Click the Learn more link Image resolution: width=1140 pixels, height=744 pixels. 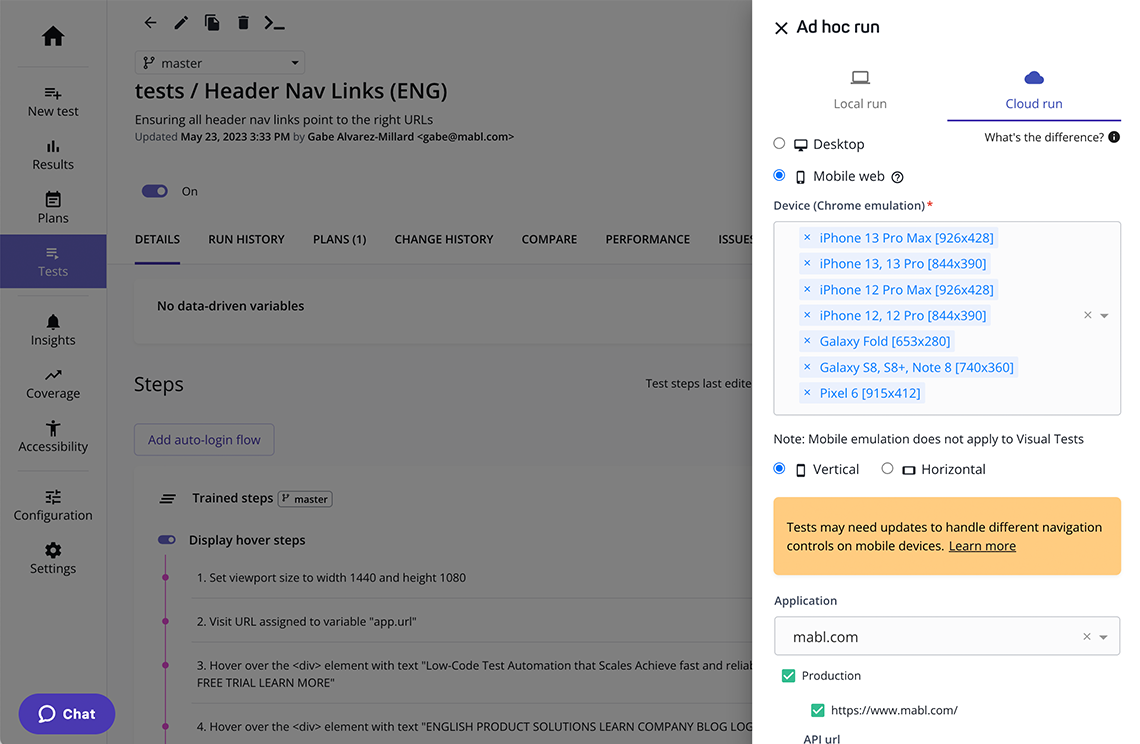pos(982,546)
